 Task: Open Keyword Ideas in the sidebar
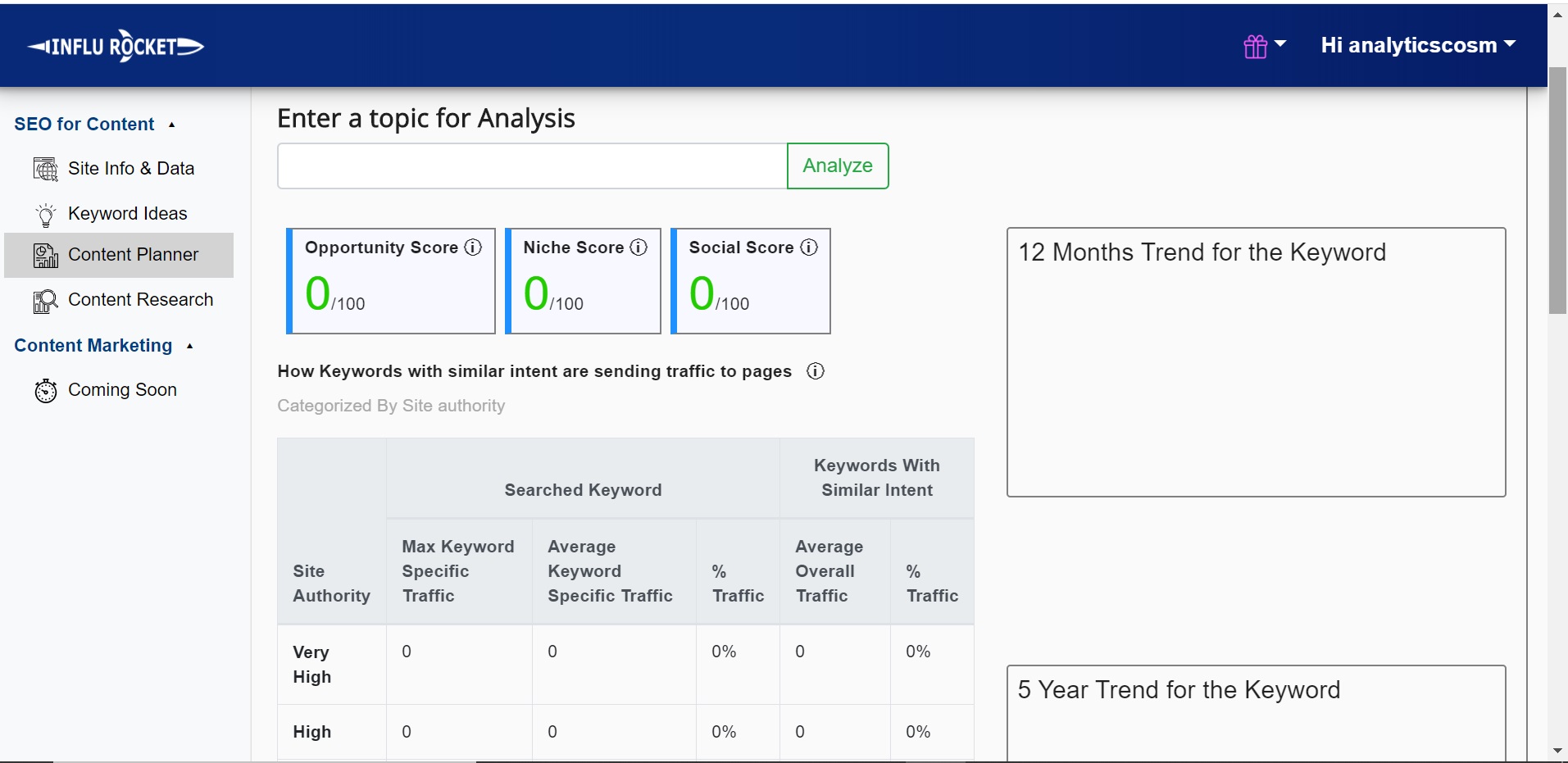tap(127, 214)
